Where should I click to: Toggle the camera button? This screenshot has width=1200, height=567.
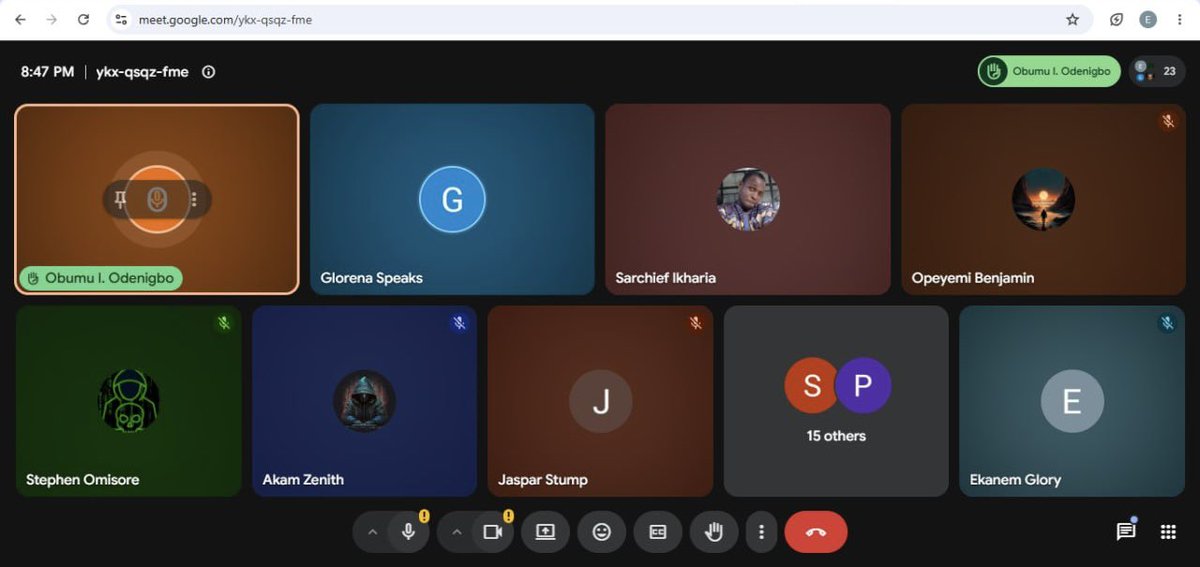(x=492, y=532)
